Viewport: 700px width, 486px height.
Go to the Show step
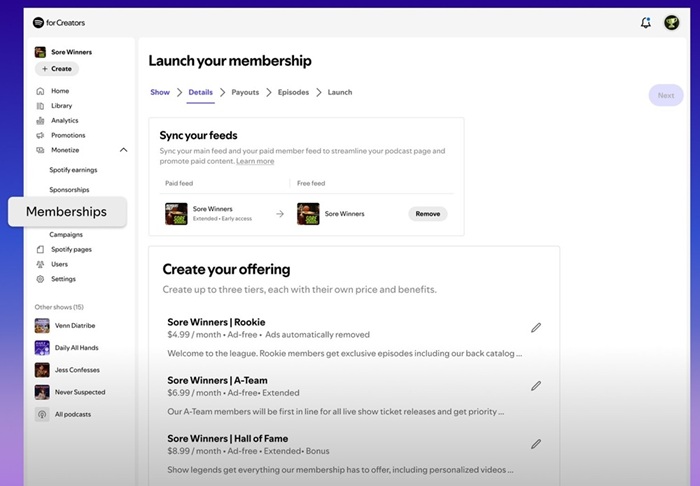[160, 92]
